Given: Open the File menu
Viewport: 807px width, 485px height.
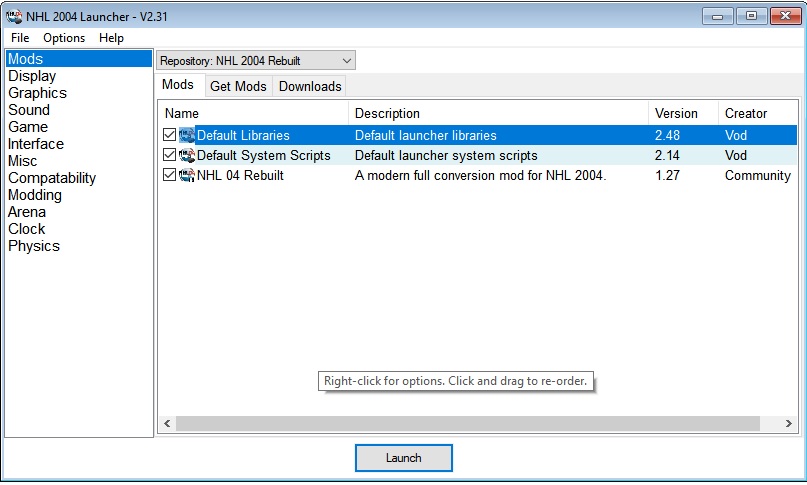Looking at the screenshot, I should 20,38.
